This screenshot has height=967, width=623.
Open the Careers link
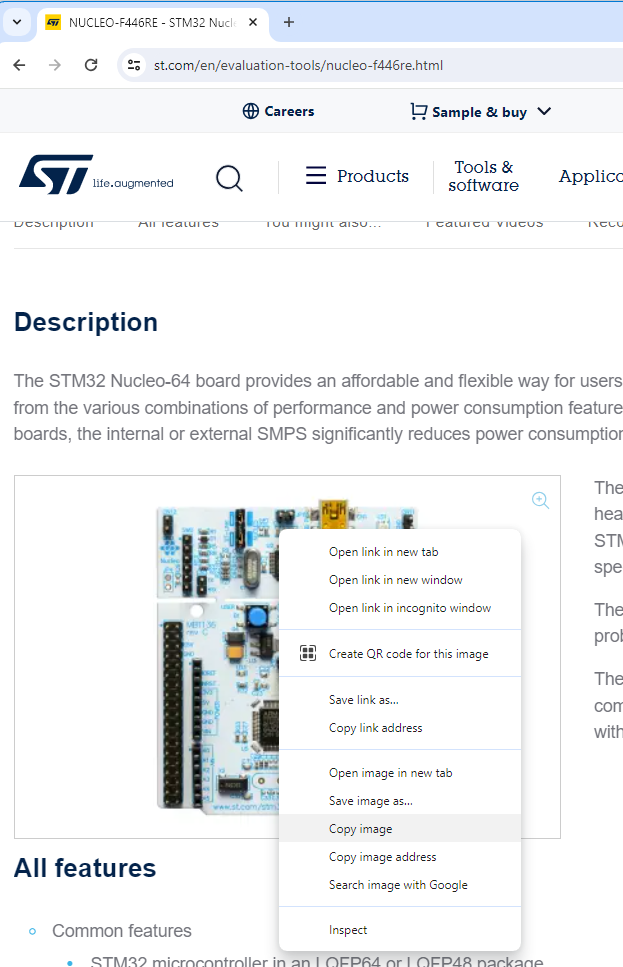point(289,111)
